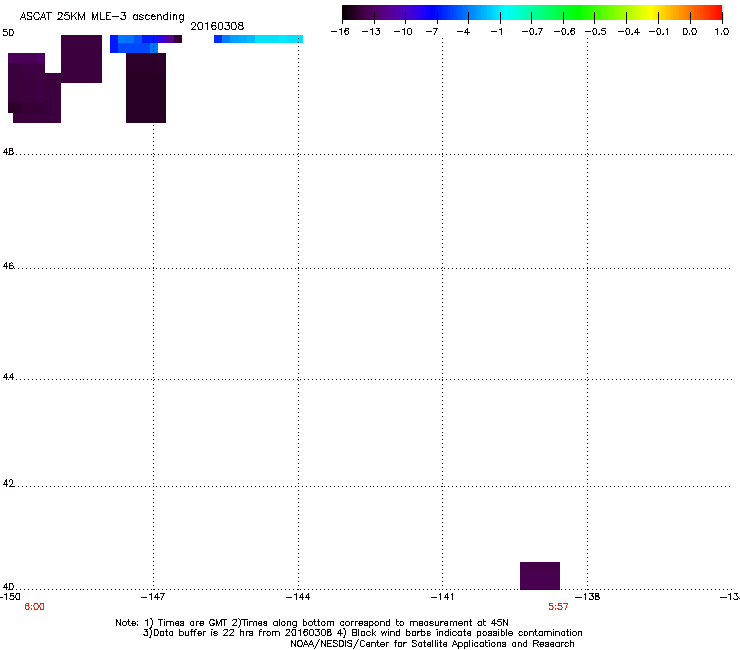Click the dark purple data block near 40N
The height and width of the screenshot is (650, 740).
(x=540, y=575)
